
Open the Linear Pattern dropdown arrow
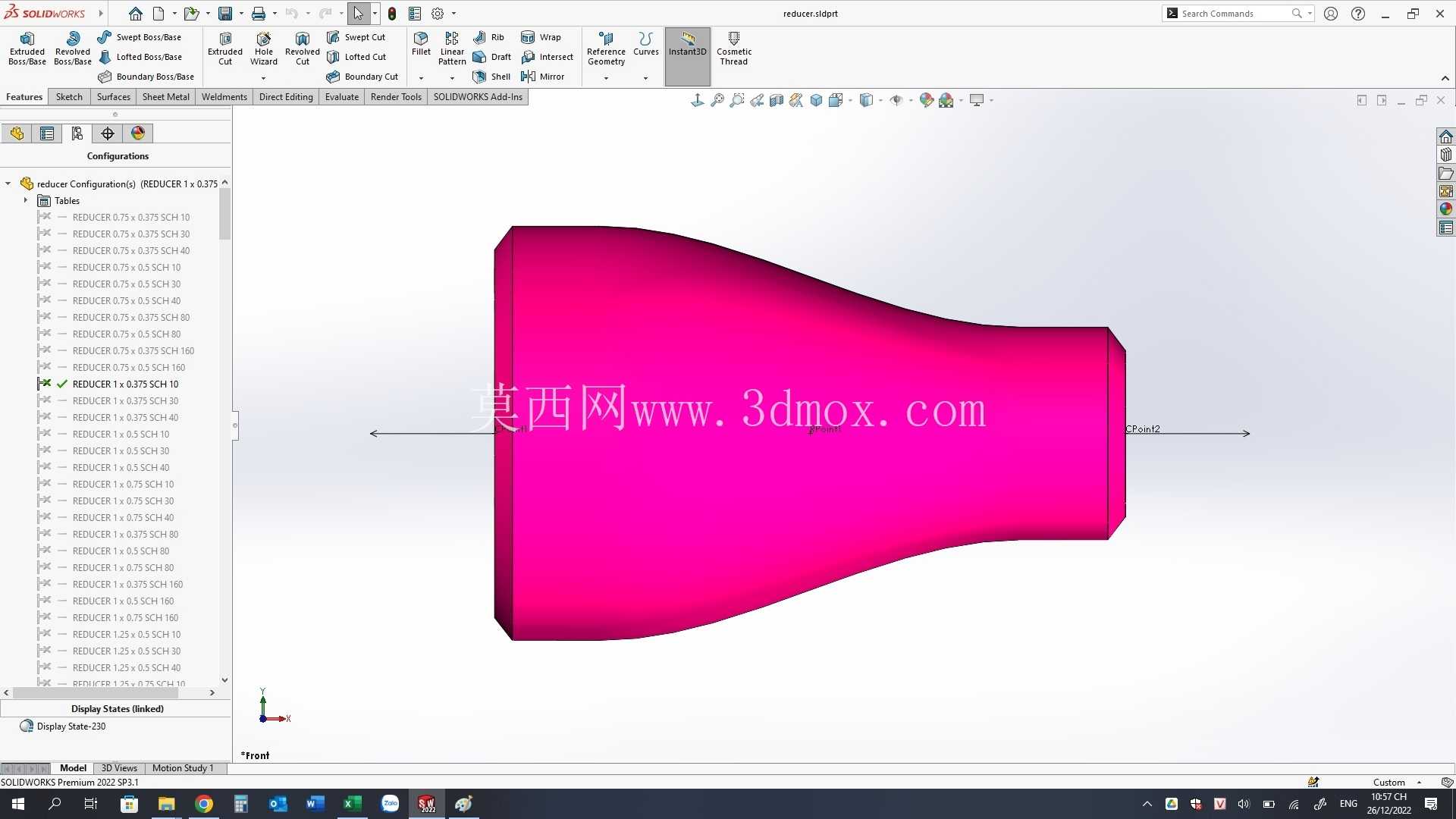[x=452, y=78]
